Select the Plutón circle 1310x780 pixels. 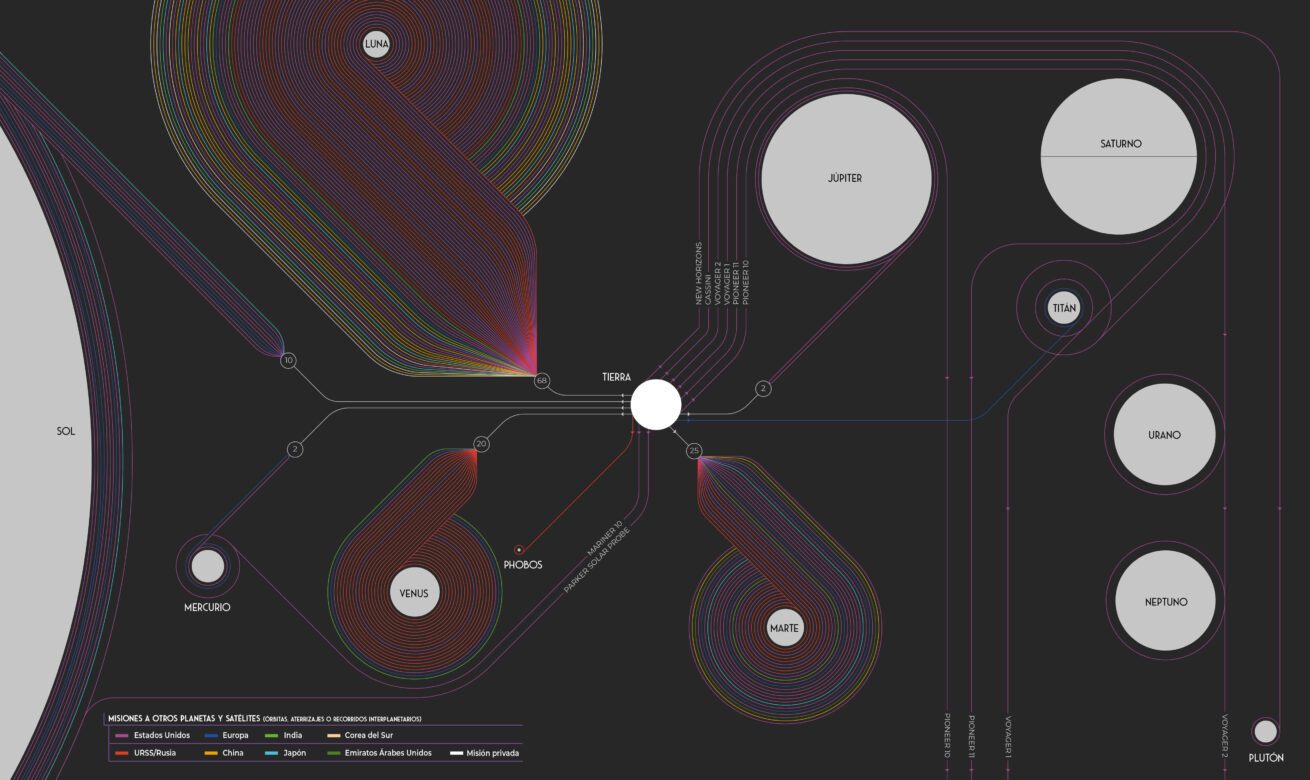1265,730
